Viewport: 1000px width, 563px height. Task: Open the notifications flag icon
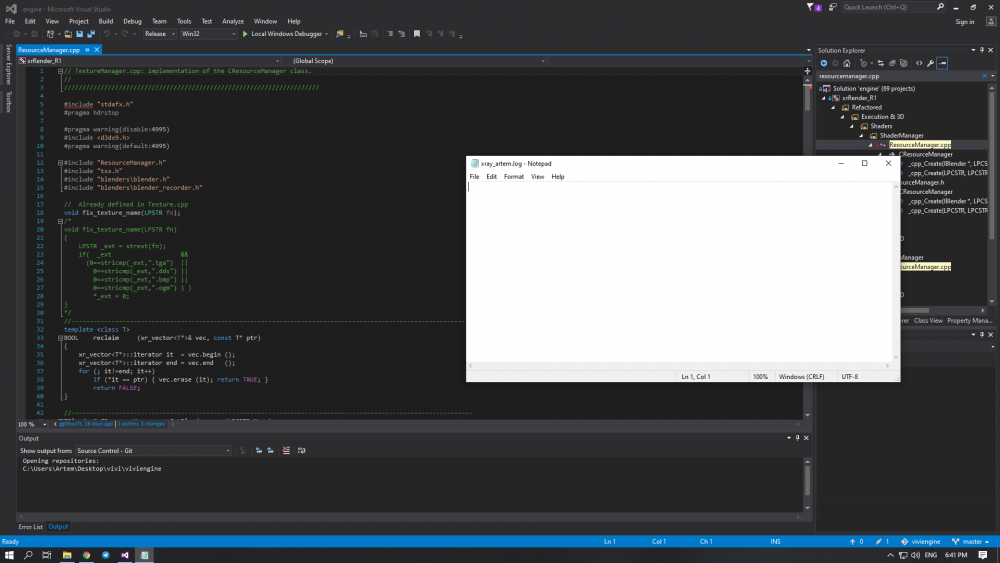tap(809, 7)
